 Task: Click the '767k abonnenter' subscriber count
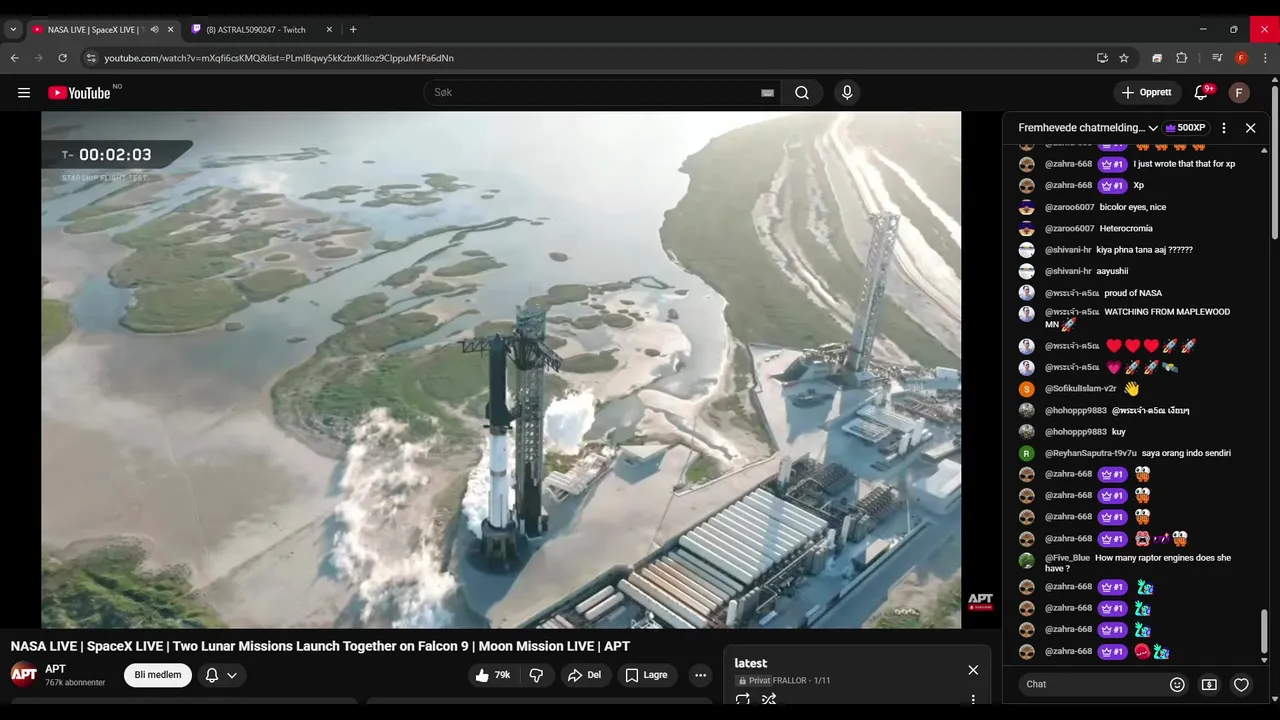tap(75, 683)
